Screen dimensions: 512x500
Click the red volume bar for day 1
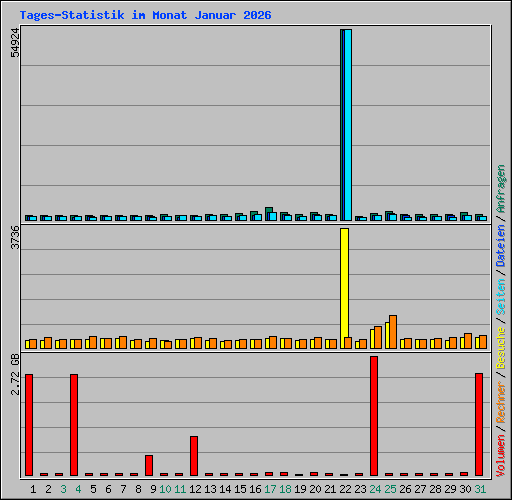pyautogui.click(x=29, y=425)
